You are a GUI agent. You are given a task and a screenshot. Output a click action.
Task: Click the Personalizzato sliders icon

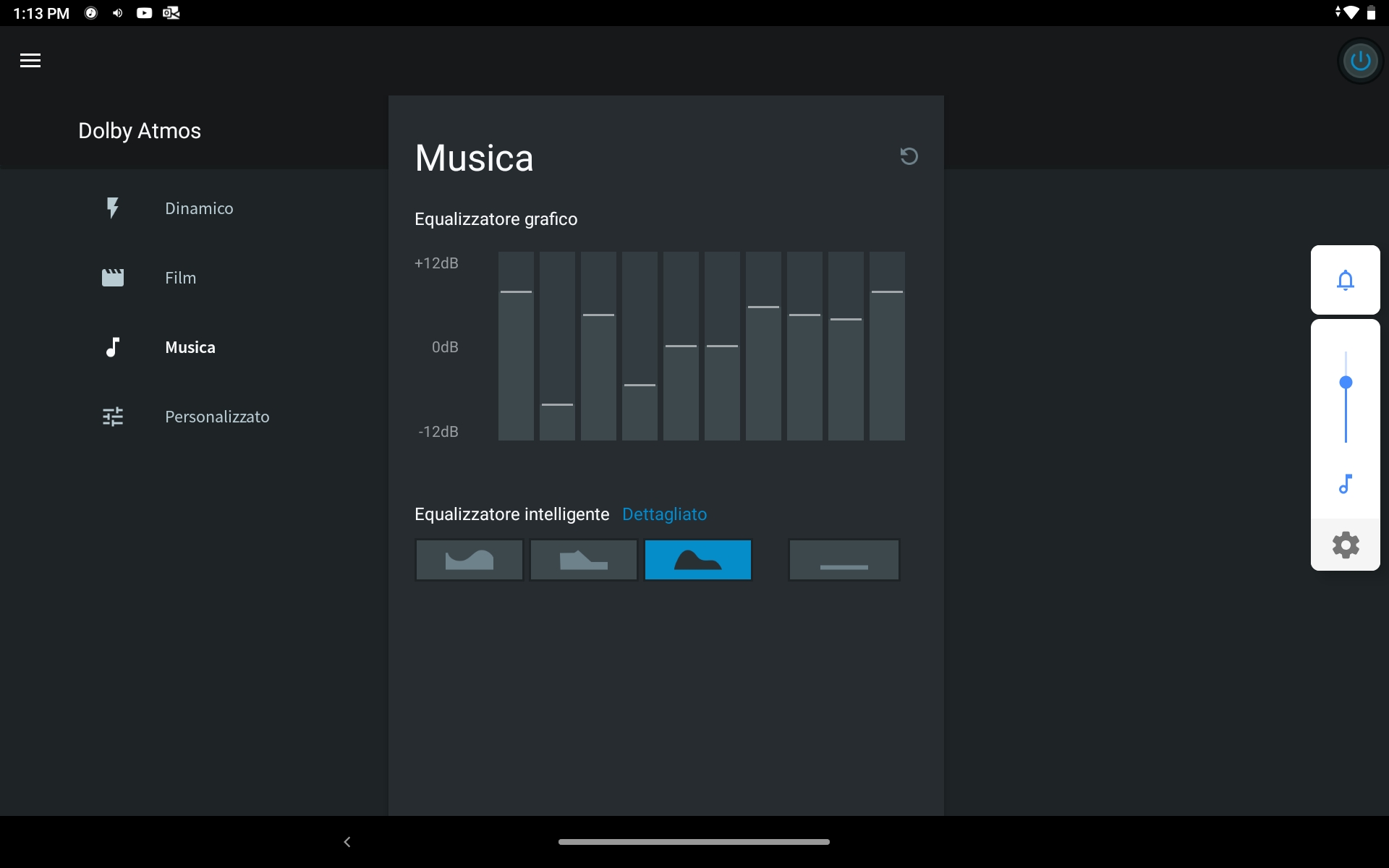[x=113, y=417]
